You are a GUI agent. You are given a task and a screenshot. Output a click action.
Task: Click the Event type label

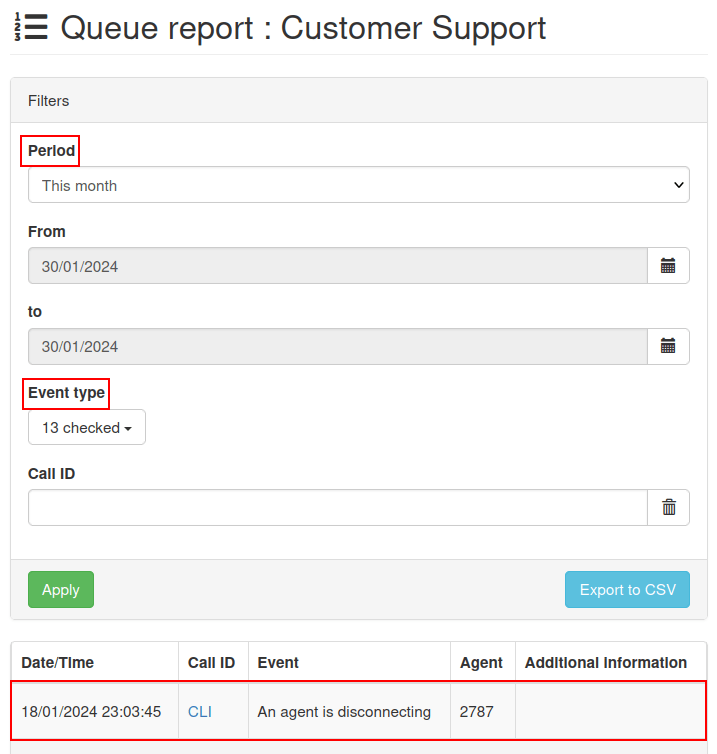(66, 393)
